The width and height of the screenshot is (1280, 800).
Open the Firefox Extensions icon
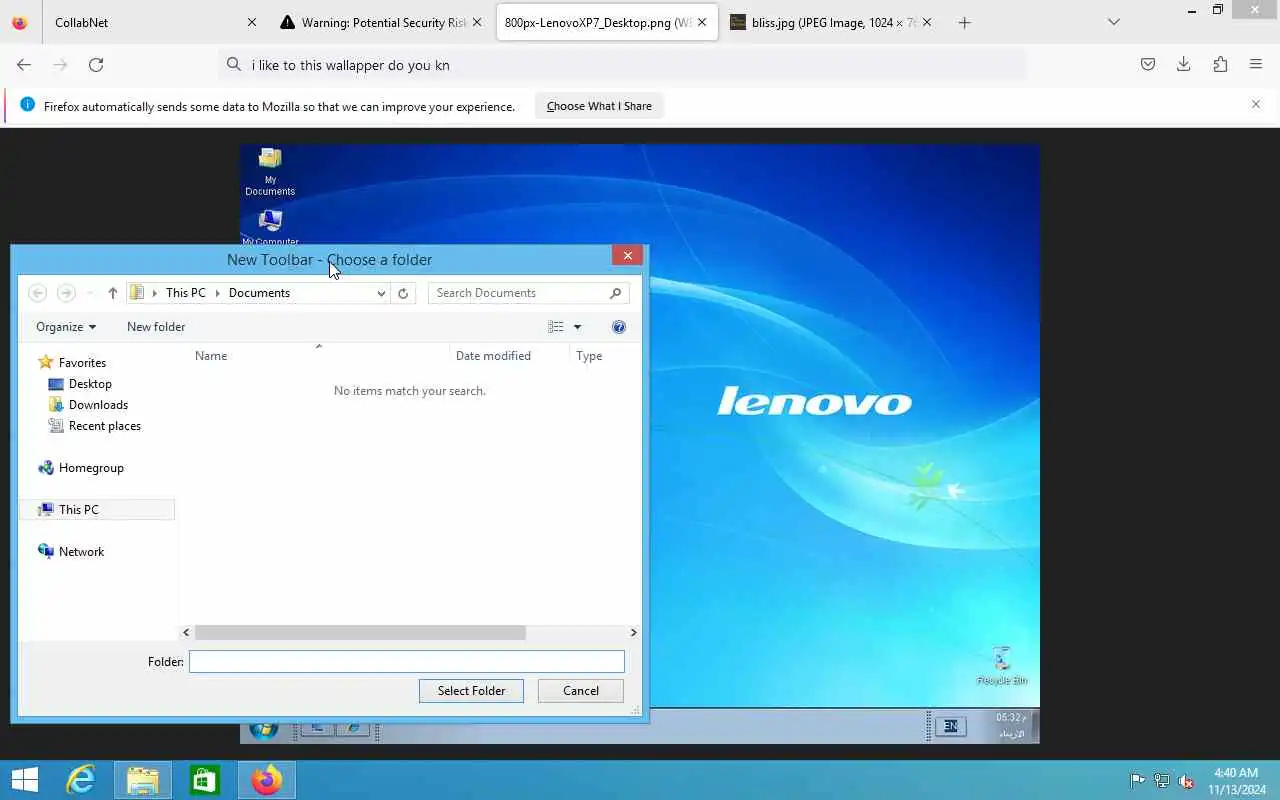(x=1220, y=64)
